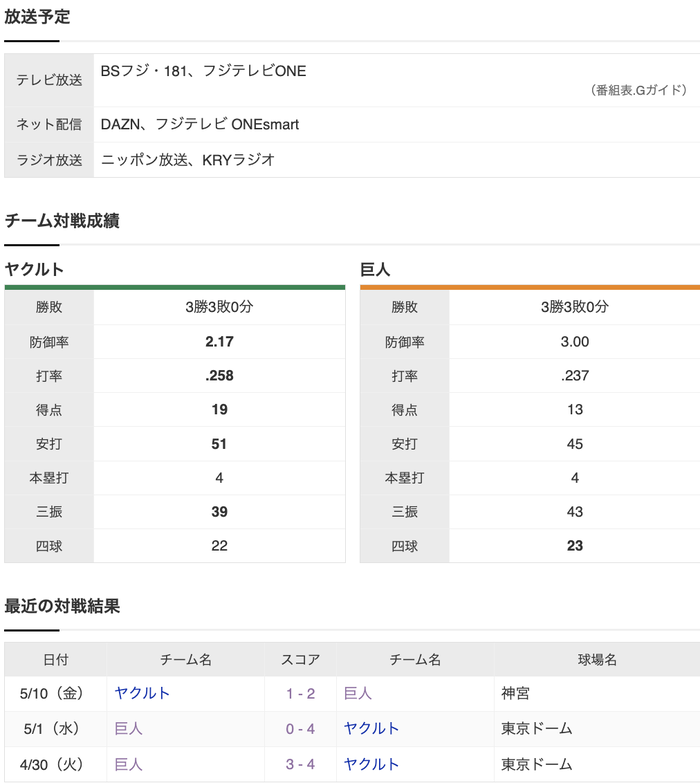Image resolution: width=700 pixels, height=783 pixels.
Task: Select Yakult ERA value 2.17
Action: [x=219, y=342]
